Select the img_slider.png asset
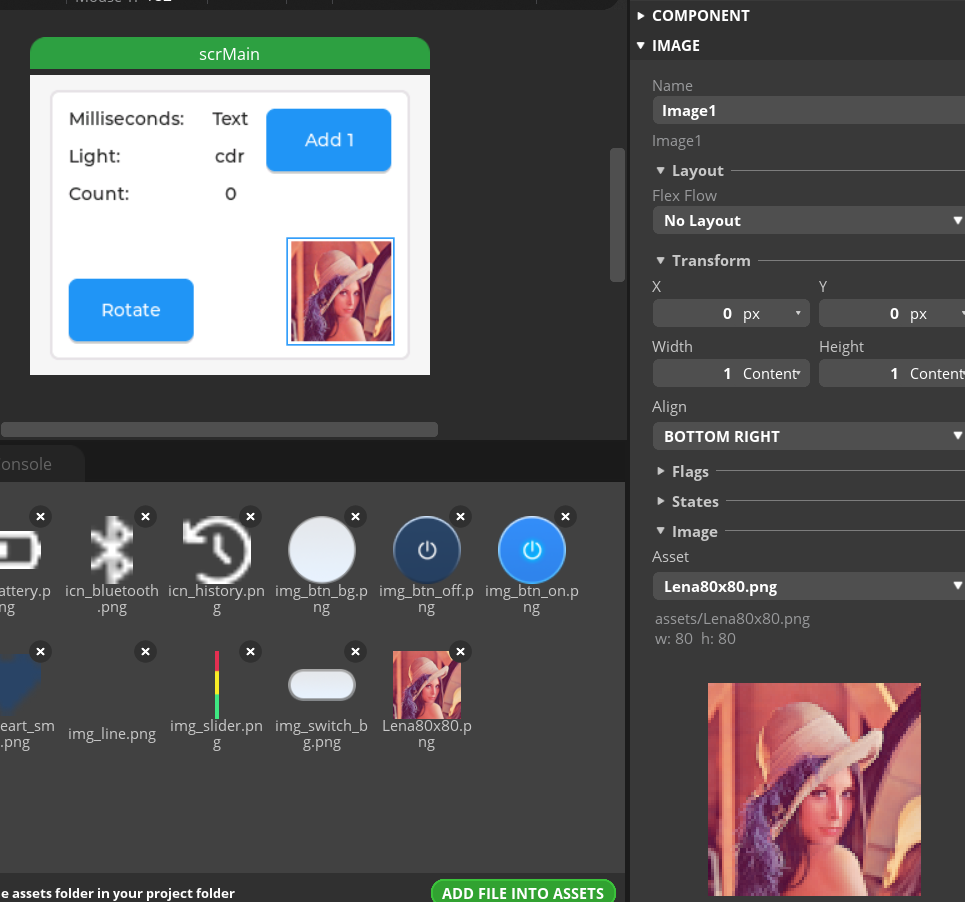The image size is (965, 902). [x=216, y=684]
